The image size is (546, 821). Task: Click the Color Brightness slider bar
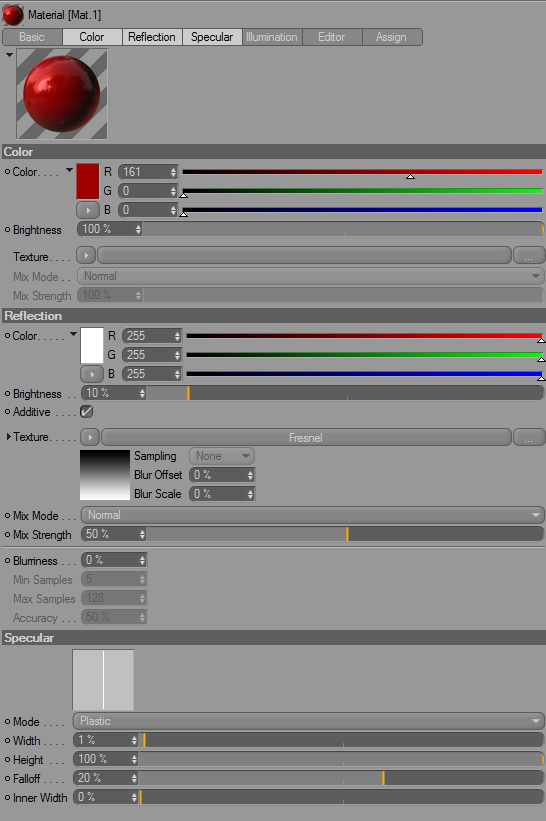pyautogui.click(x=343, y=229)
